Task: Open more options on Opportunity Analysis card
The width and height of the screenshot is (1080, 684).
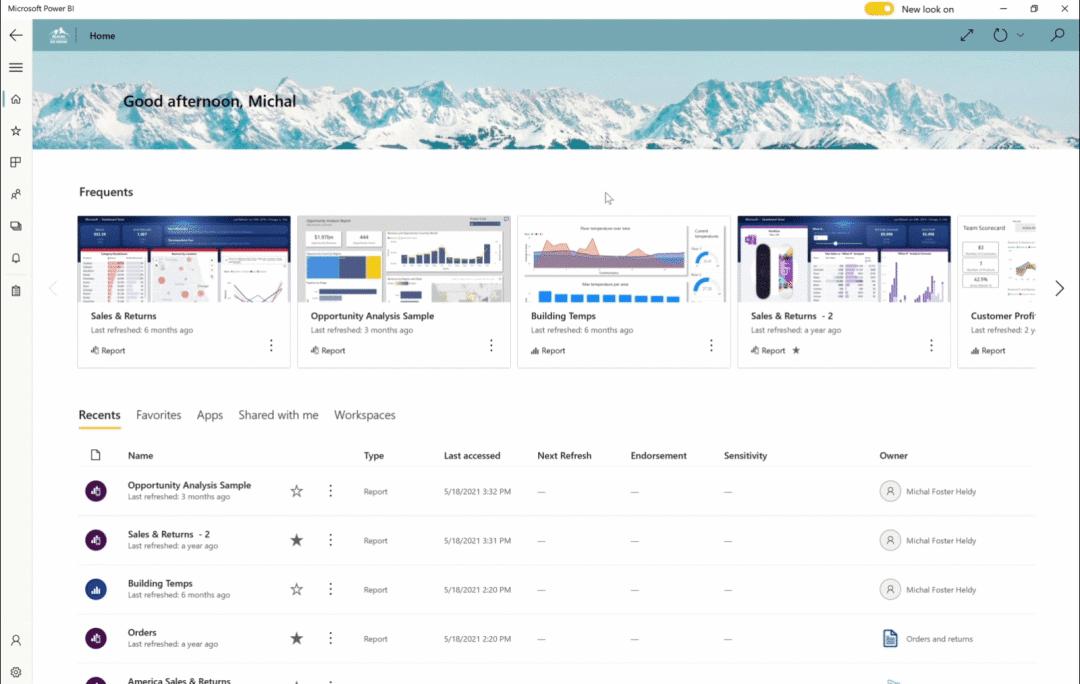Action: 491,345
